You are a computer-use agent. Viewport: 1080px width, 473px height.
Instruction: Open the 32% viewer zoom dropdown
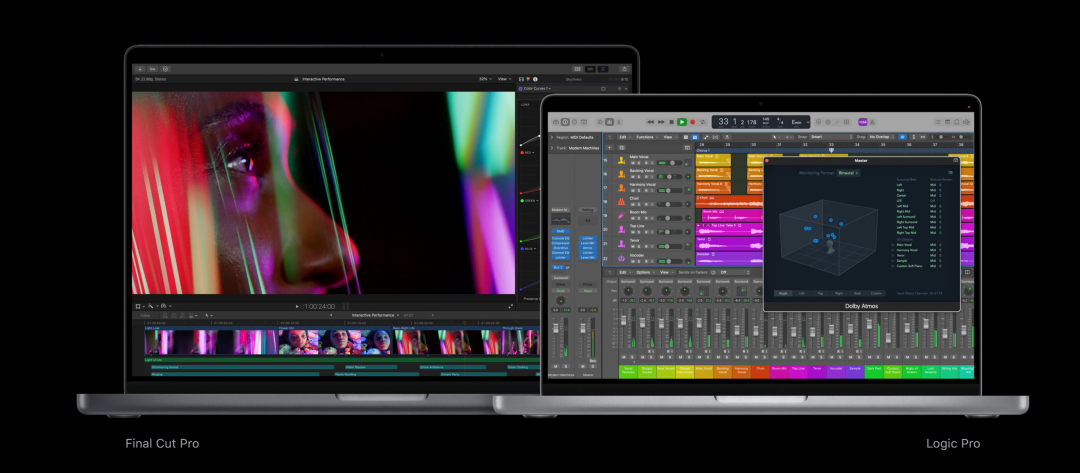(486, 79)
